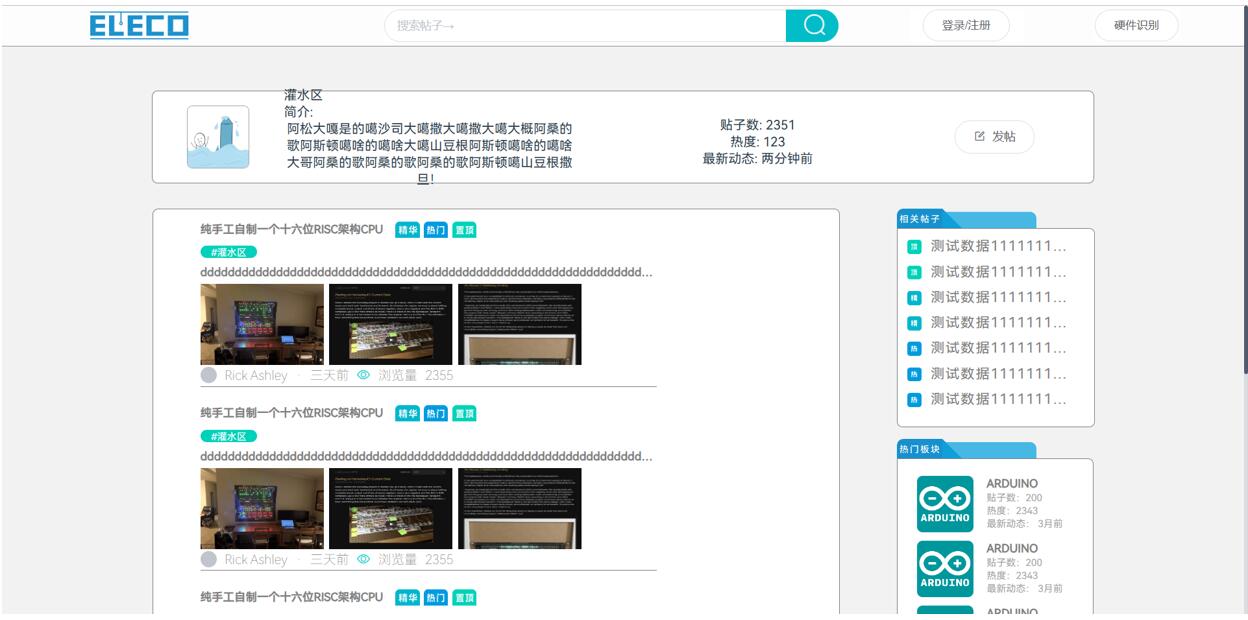
Task: Click the Rick Ashley name under second post
Action: point(256,560)
